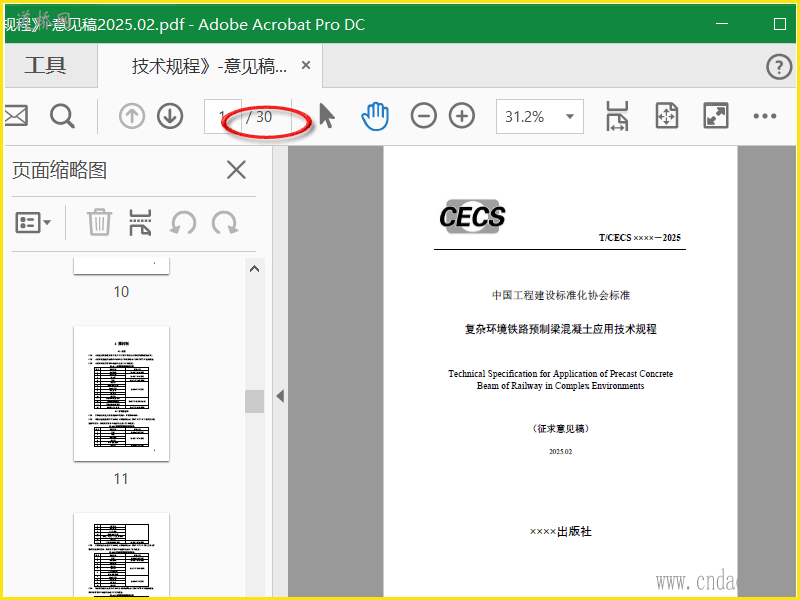Click the page number input field
The image size is (800, 600).
(x=222, y=116)
